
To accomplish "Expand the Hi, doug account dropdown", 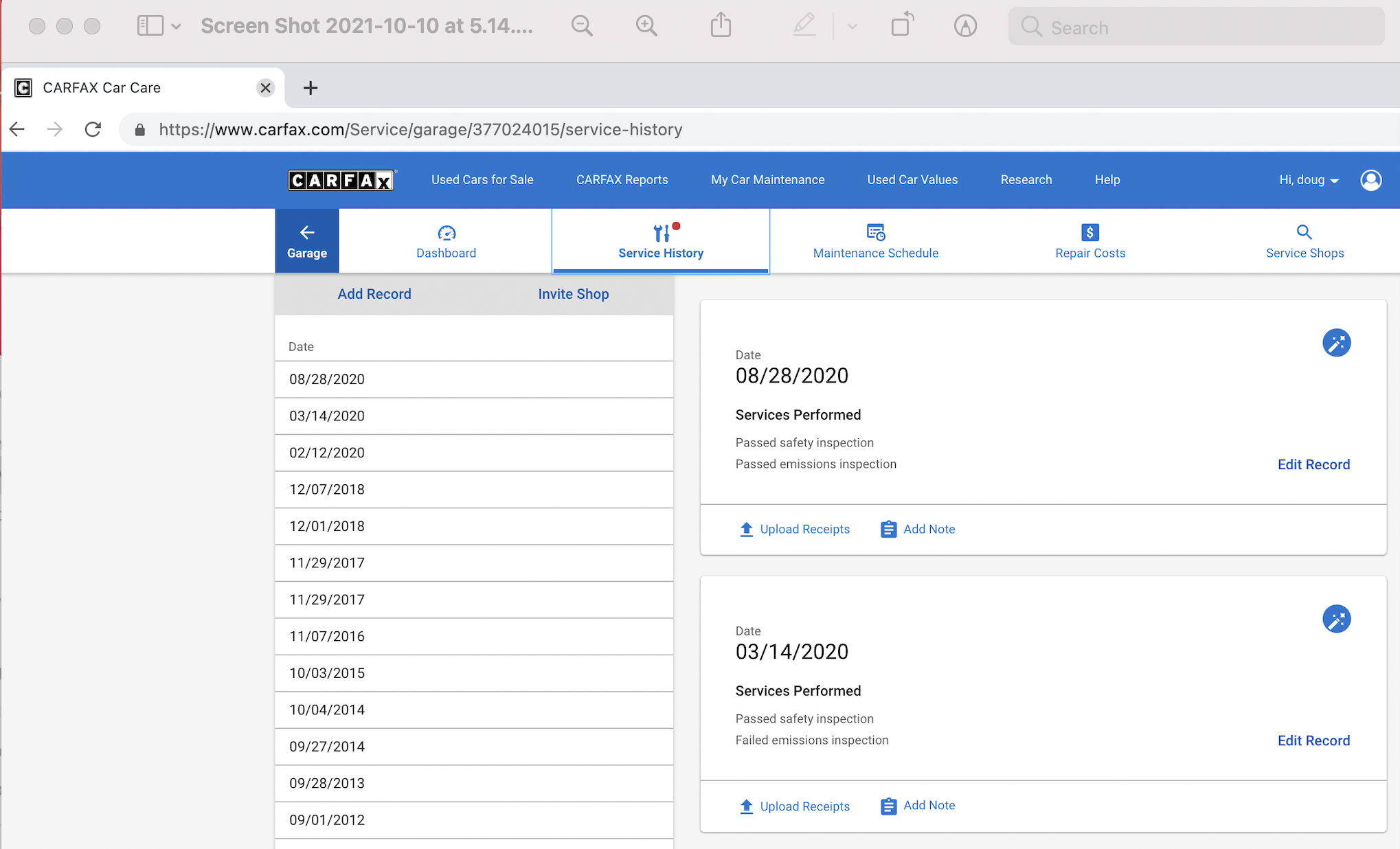I will (x=1309, y=180).
